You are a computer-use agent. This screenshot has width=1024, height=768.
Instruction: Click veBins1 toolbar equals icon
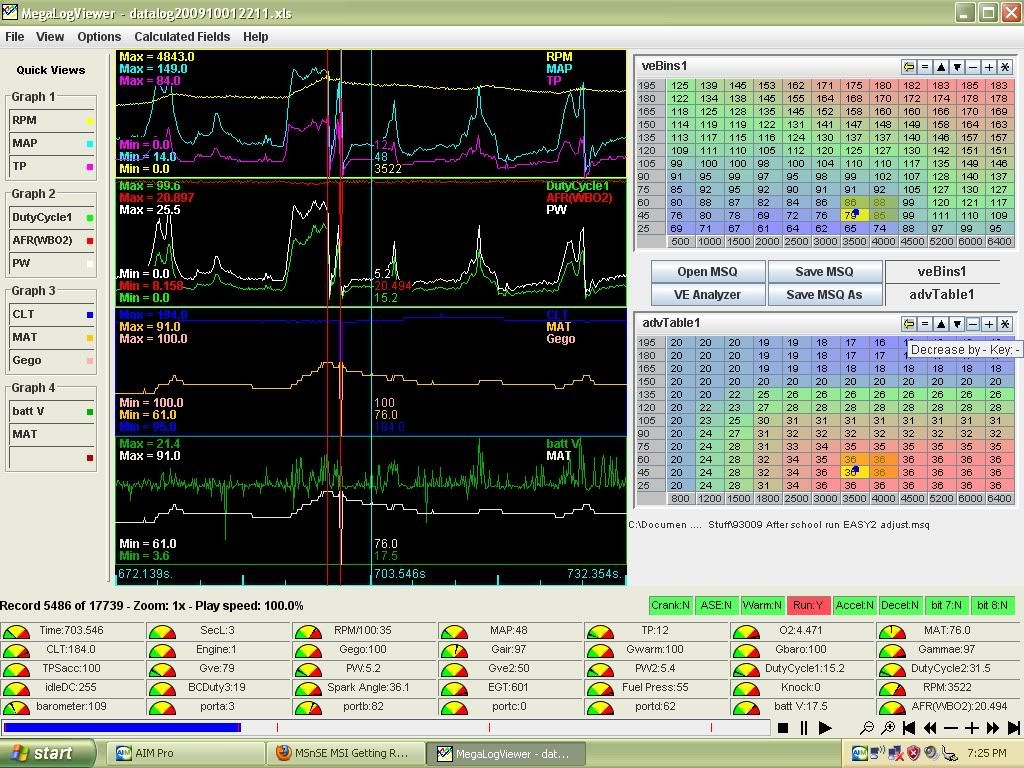[925, 67]
